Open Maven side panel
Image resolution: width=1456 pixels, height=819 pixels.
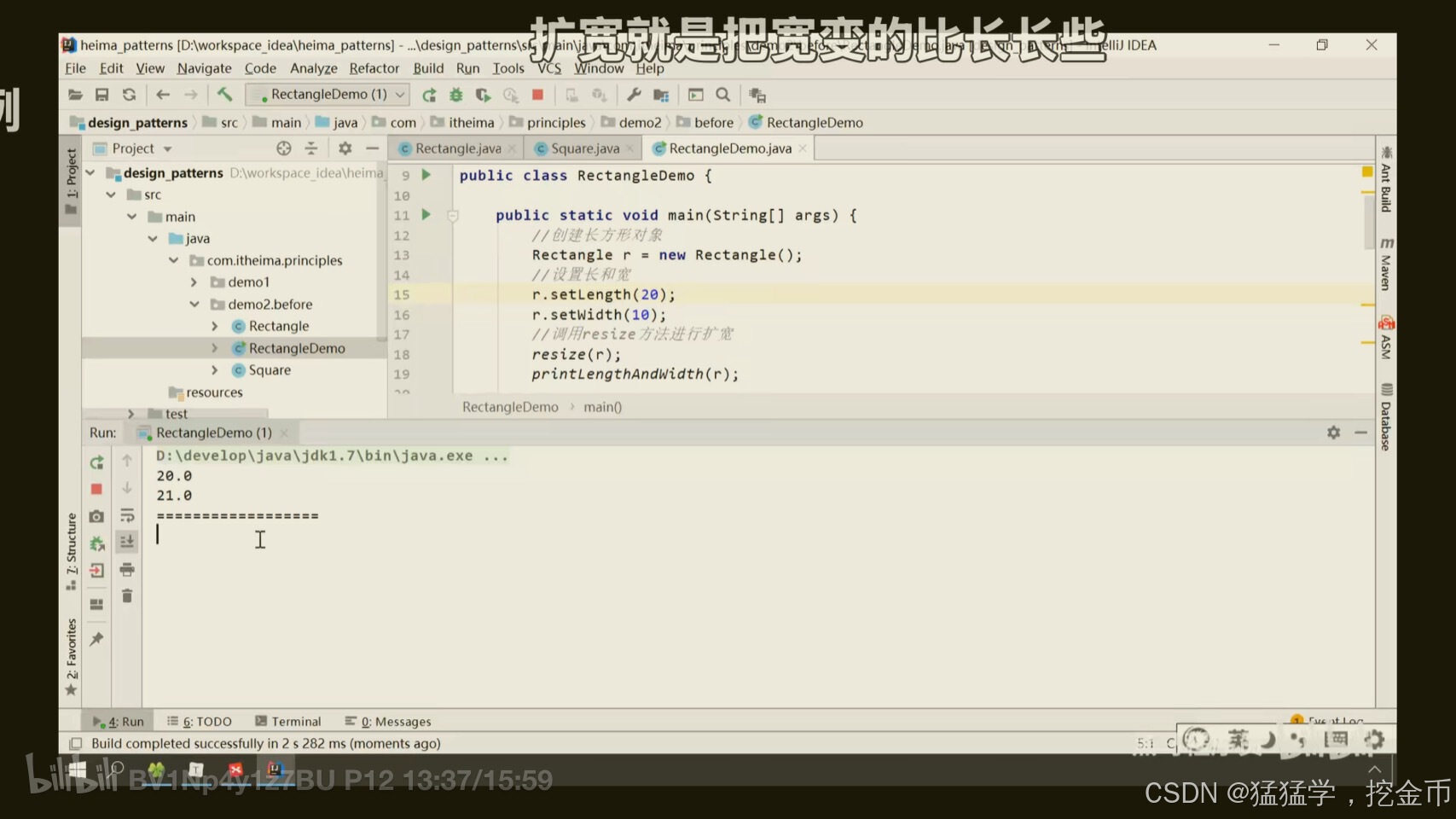pyautogui.click(x=1386, y=264)
